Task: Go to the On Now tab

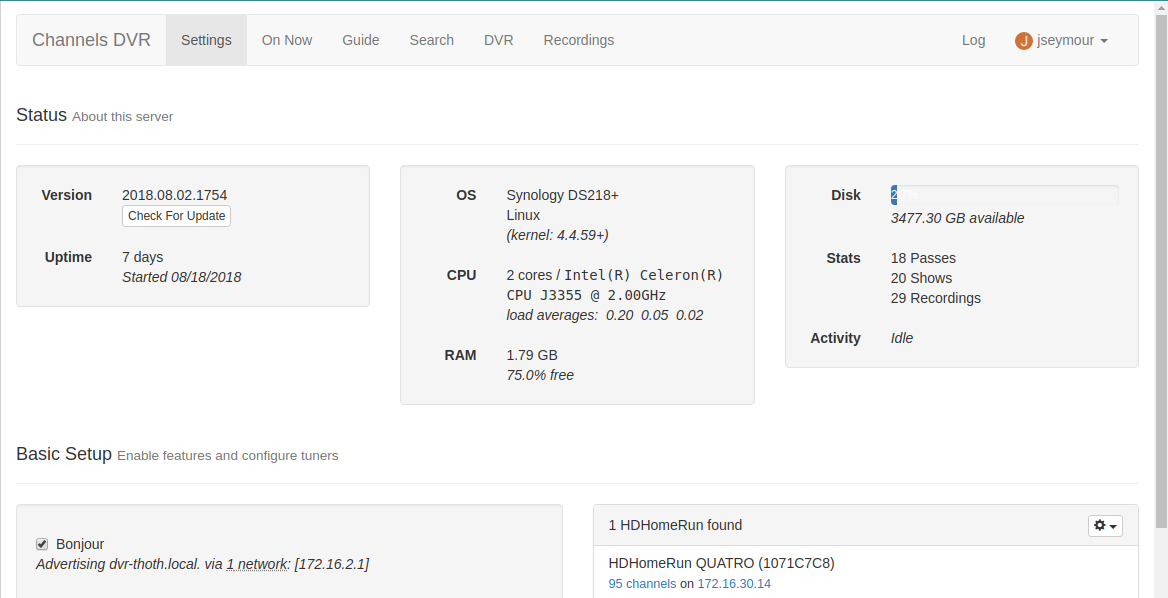Action: pos(287,40)
